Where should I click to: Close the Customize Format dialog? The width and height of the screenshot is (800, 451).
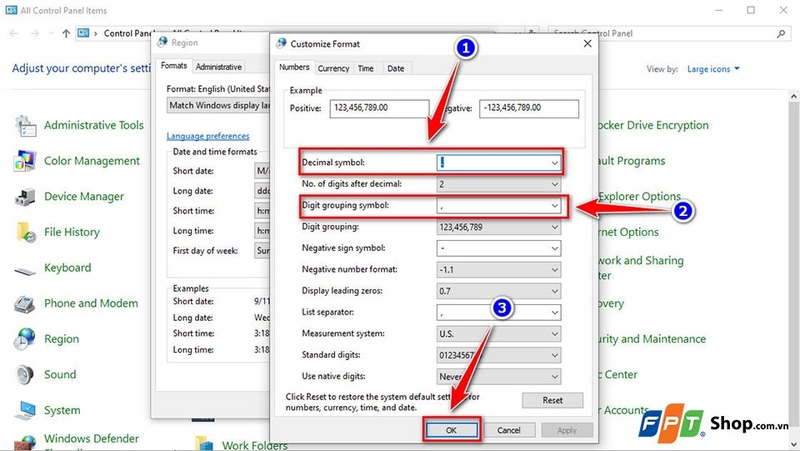click(587, 44)
